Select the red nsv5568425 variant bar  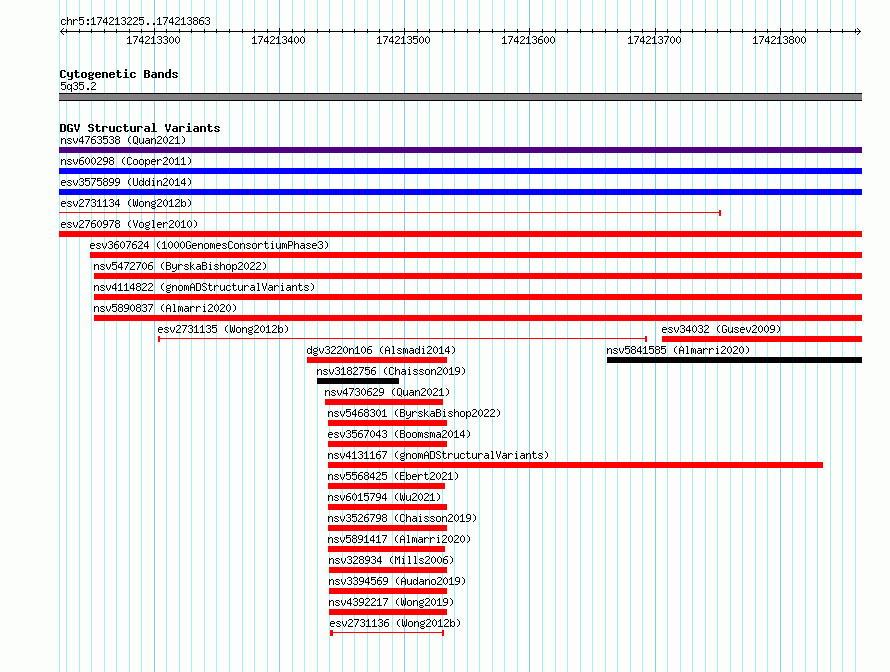[x=386, y=486]
